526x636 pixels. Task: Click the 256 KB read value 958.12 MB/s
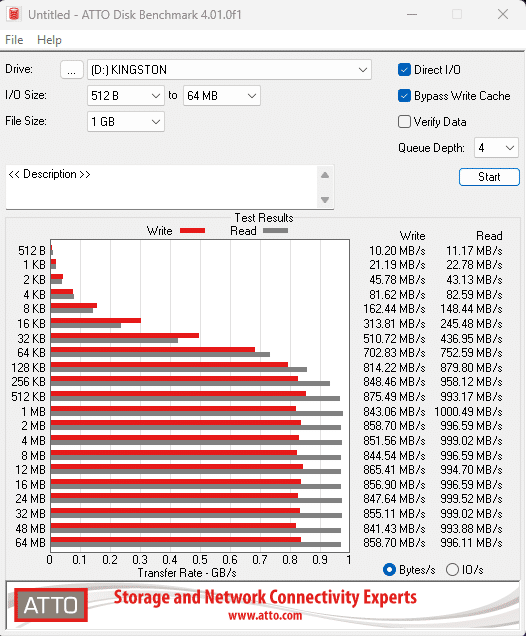pos(471,382)
